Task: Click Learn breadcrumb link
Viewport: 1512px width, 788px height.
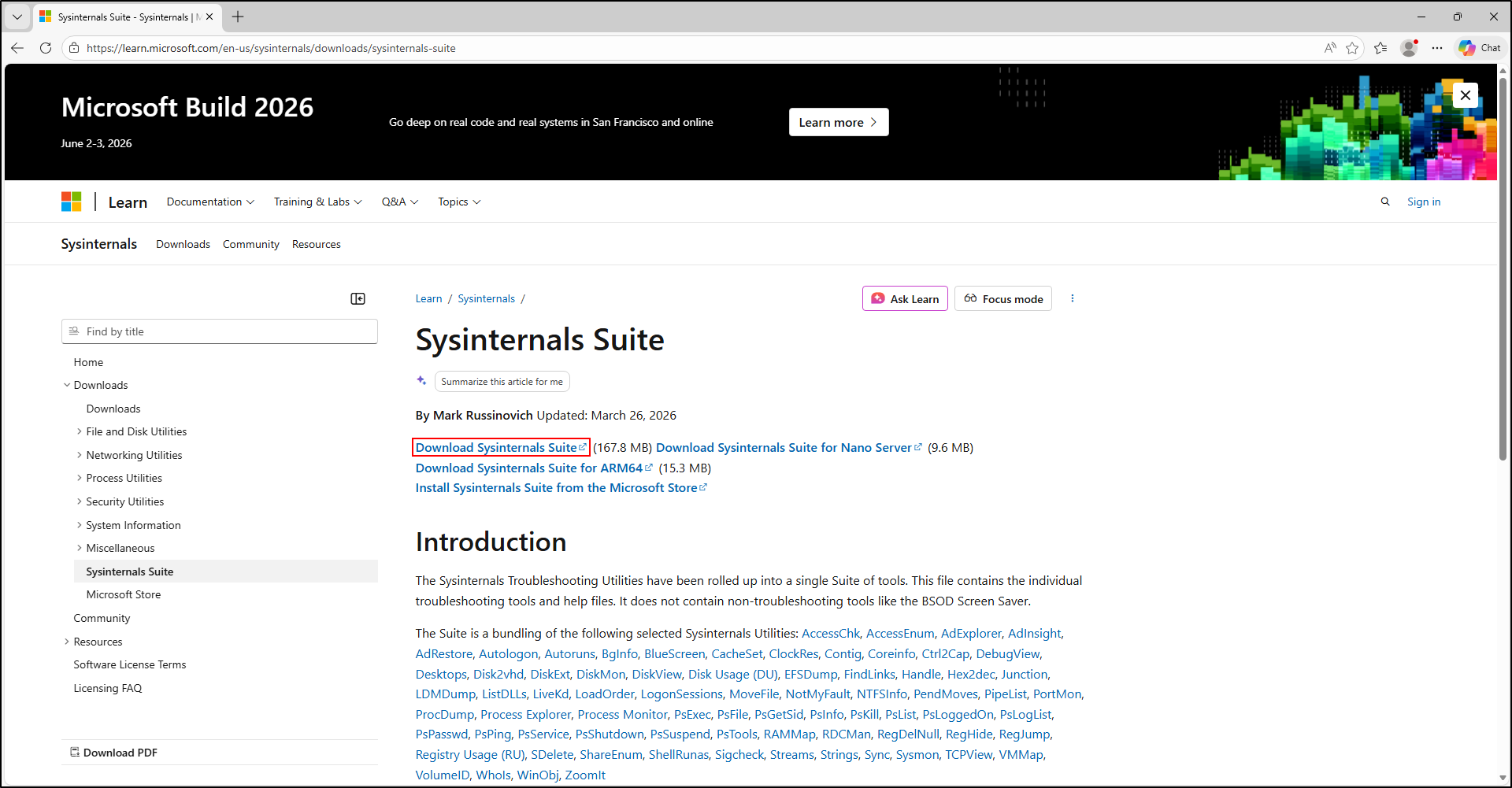Action: (429, 298)
